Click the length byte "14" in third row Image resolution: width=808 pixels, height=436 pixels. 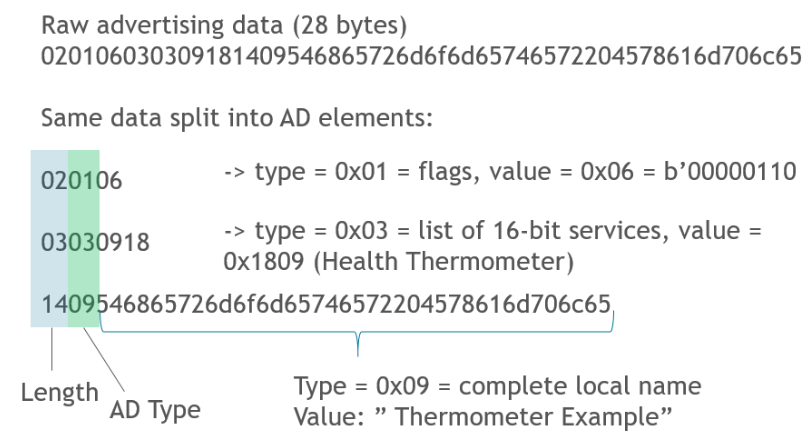pyautogui.click(x=49, y=304)
